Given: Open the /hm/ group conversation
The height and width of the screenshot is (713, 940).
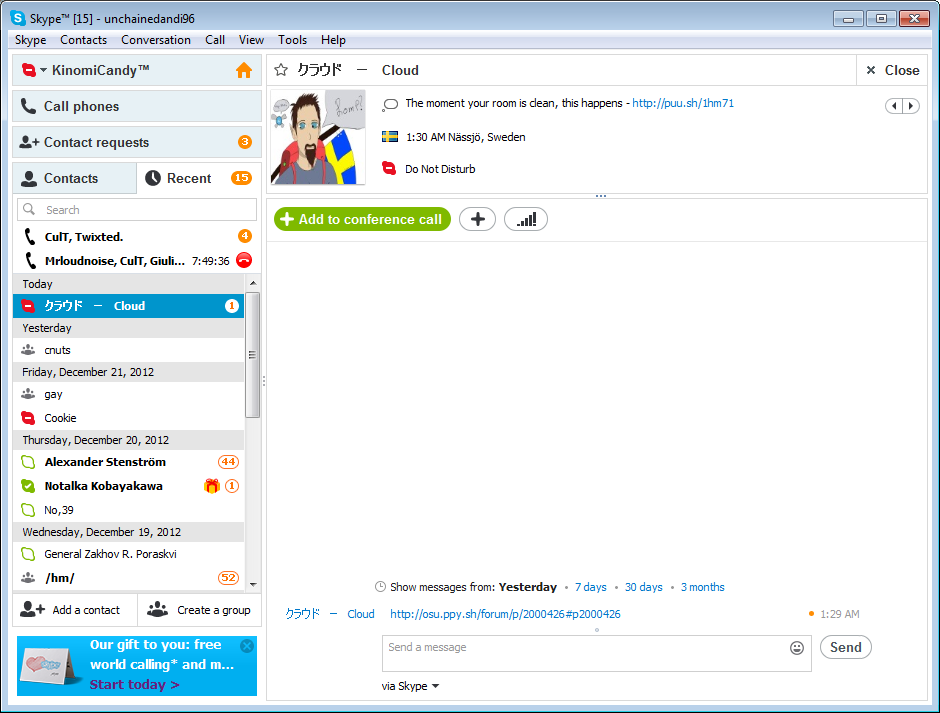Looking at the screenshot, I should click(x=128, y=578).
